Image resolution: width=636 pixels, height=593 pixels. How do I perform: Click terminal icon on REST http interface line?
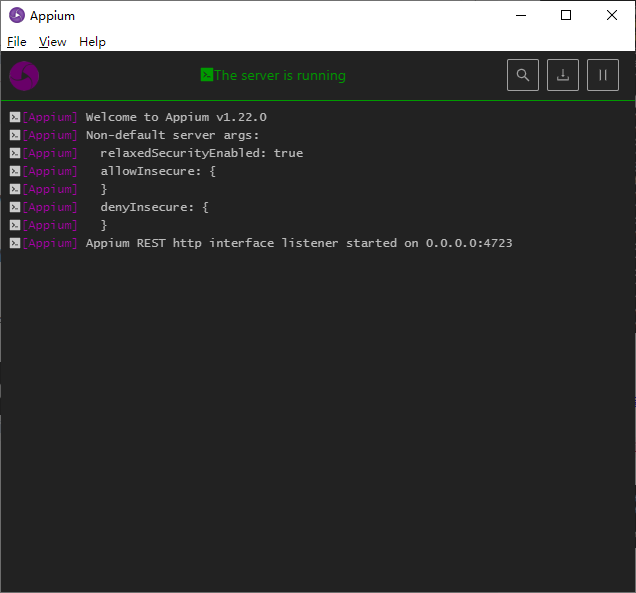[15, 243]
